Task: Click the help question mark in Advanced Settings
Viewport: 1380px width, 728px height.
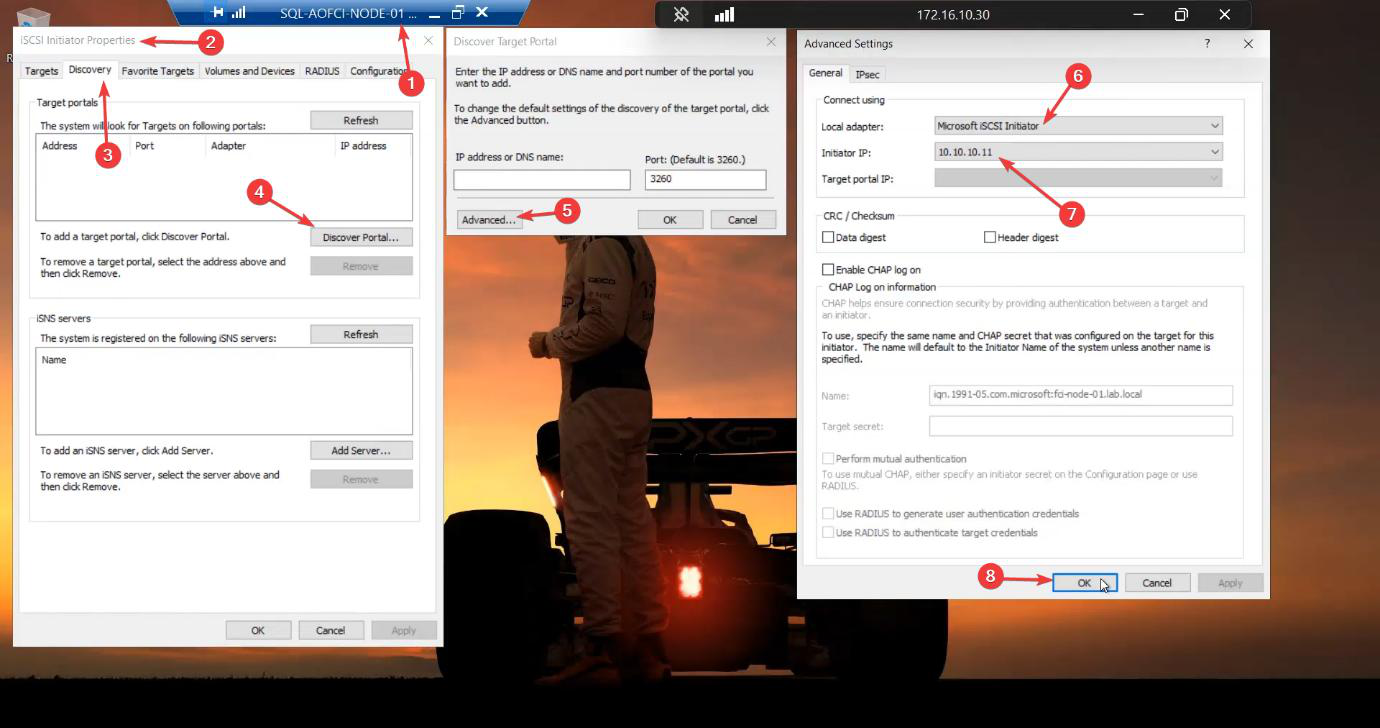Action: click(1207, 44)
